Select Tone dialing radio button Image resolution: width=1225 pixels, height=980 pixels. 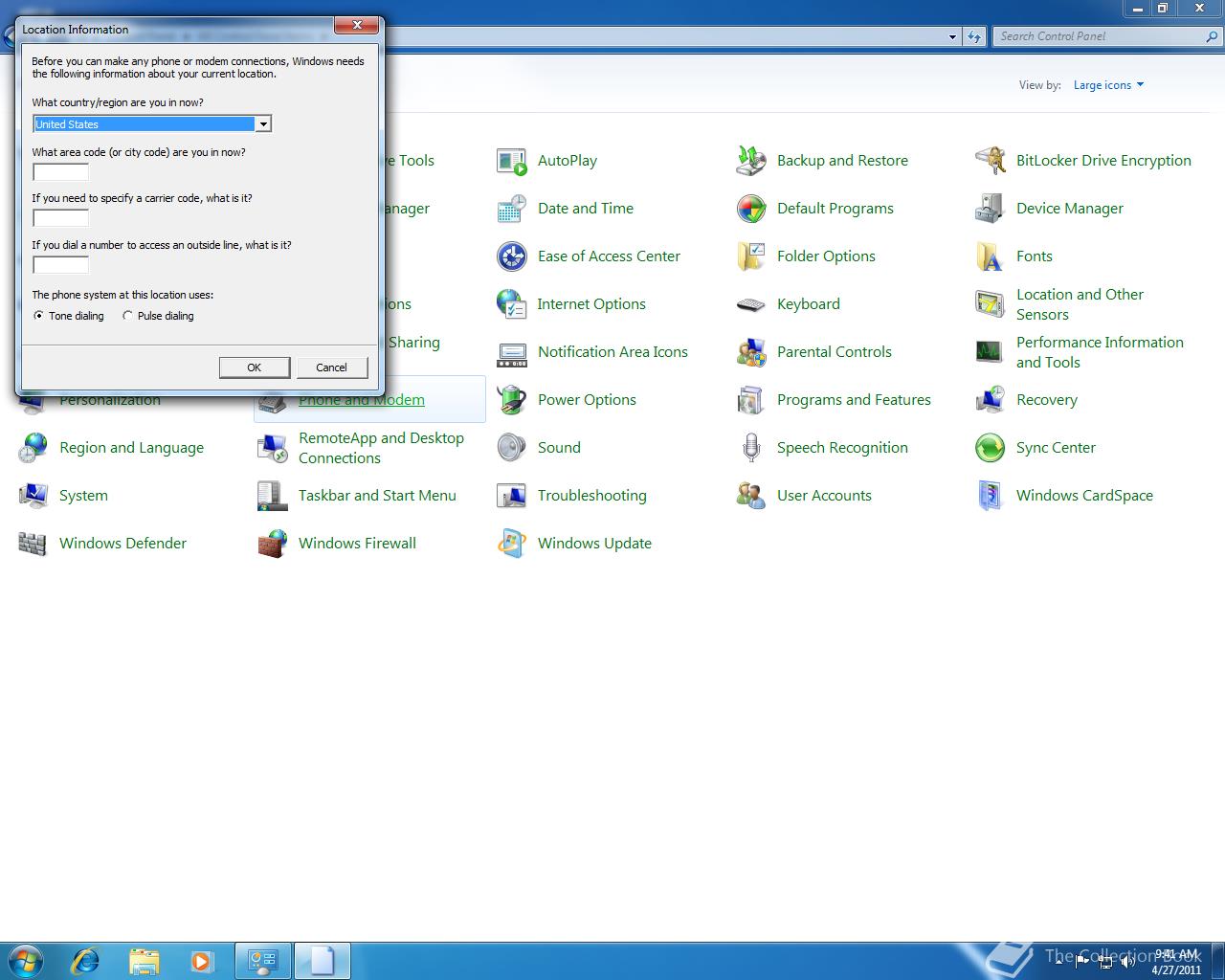(38, 316)
